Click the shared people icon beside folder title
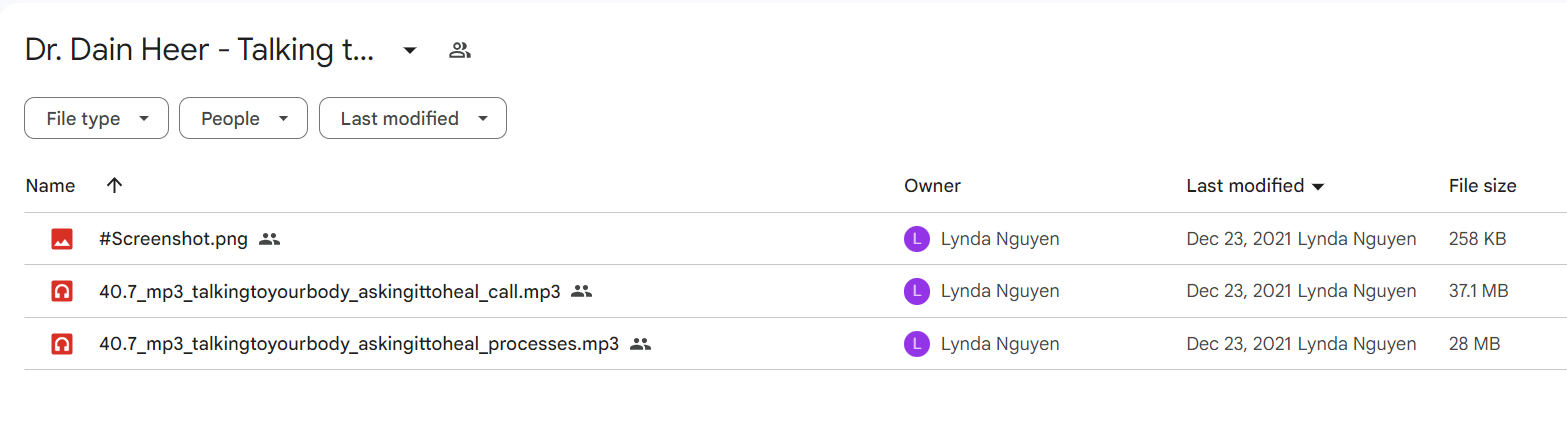Screen dimensions: 1567x435 point(460,50)
